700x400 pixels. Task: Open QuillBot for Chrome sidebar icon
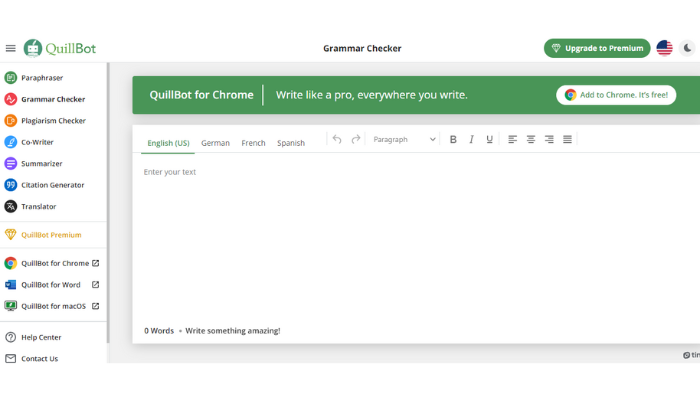pos(10,263)
